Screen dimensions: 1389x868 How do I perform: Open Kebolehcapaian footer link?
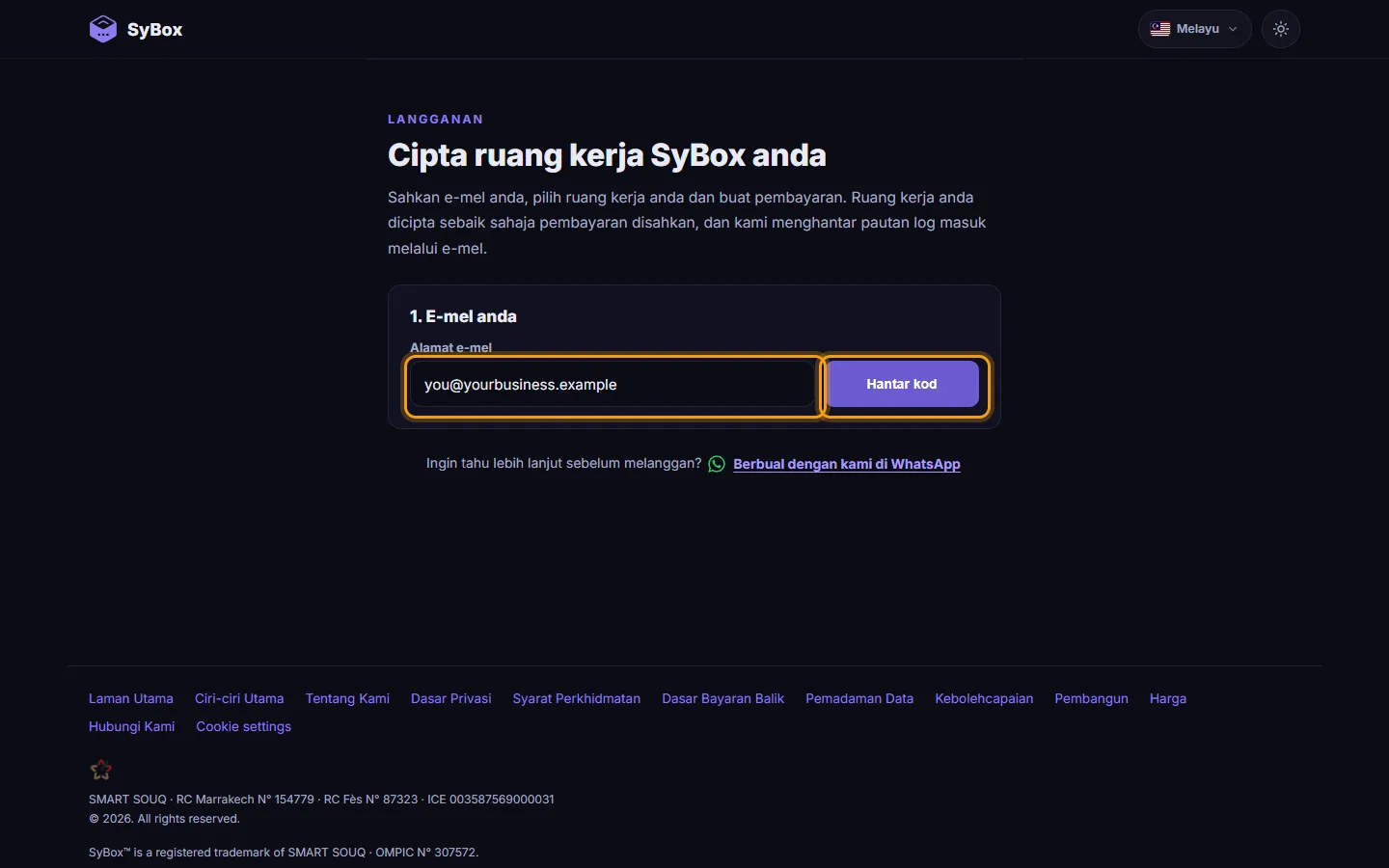pos(984,698)
